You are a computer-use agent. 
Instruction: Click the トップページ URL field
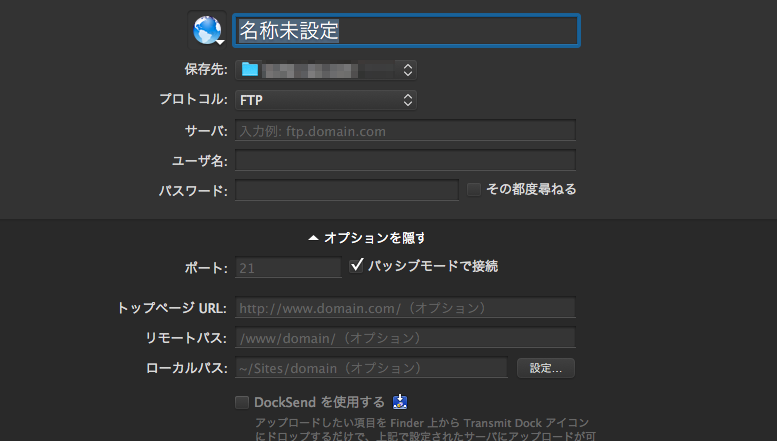click(x=405, y=308)
